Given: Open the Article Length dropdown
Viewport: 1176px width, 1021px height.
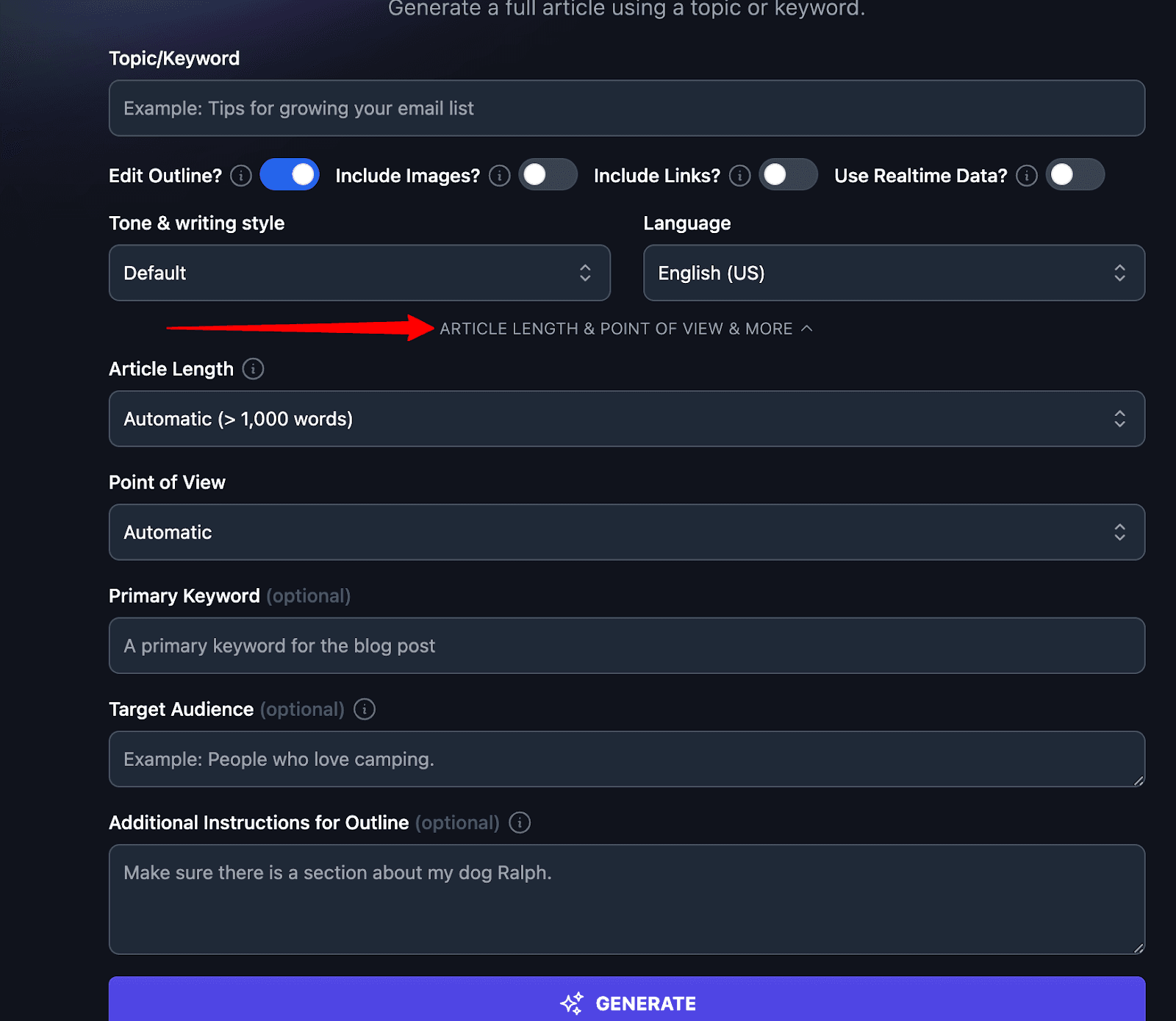Looking at the screenshot, I should point(626,419).
